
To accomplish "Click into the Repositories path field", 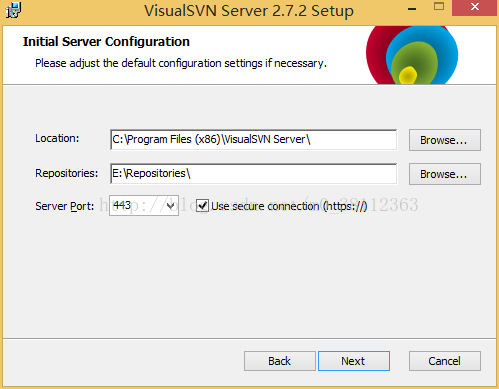I will pyautogui.click(x=253, y=174).
